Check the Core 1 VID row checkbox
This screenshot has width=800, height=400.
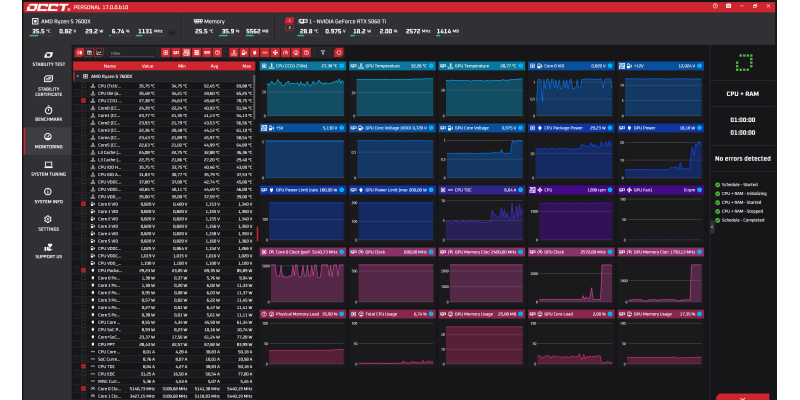83,211
